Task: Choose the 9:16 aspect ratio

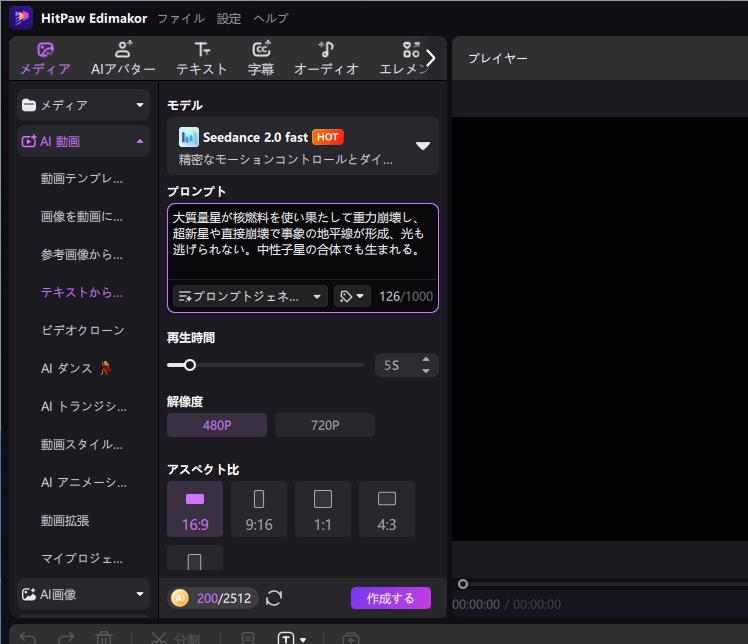Action: pos(259,509)
